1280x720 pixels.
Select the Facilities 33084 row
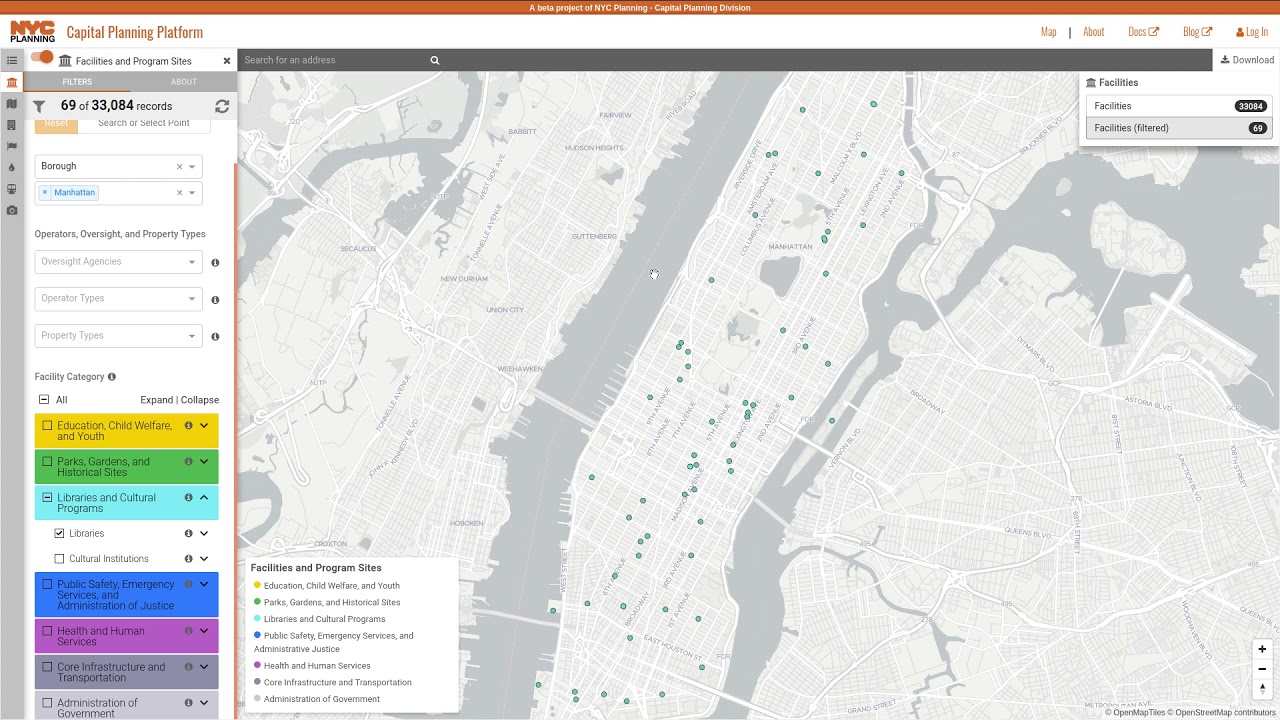click(1179, 106)
